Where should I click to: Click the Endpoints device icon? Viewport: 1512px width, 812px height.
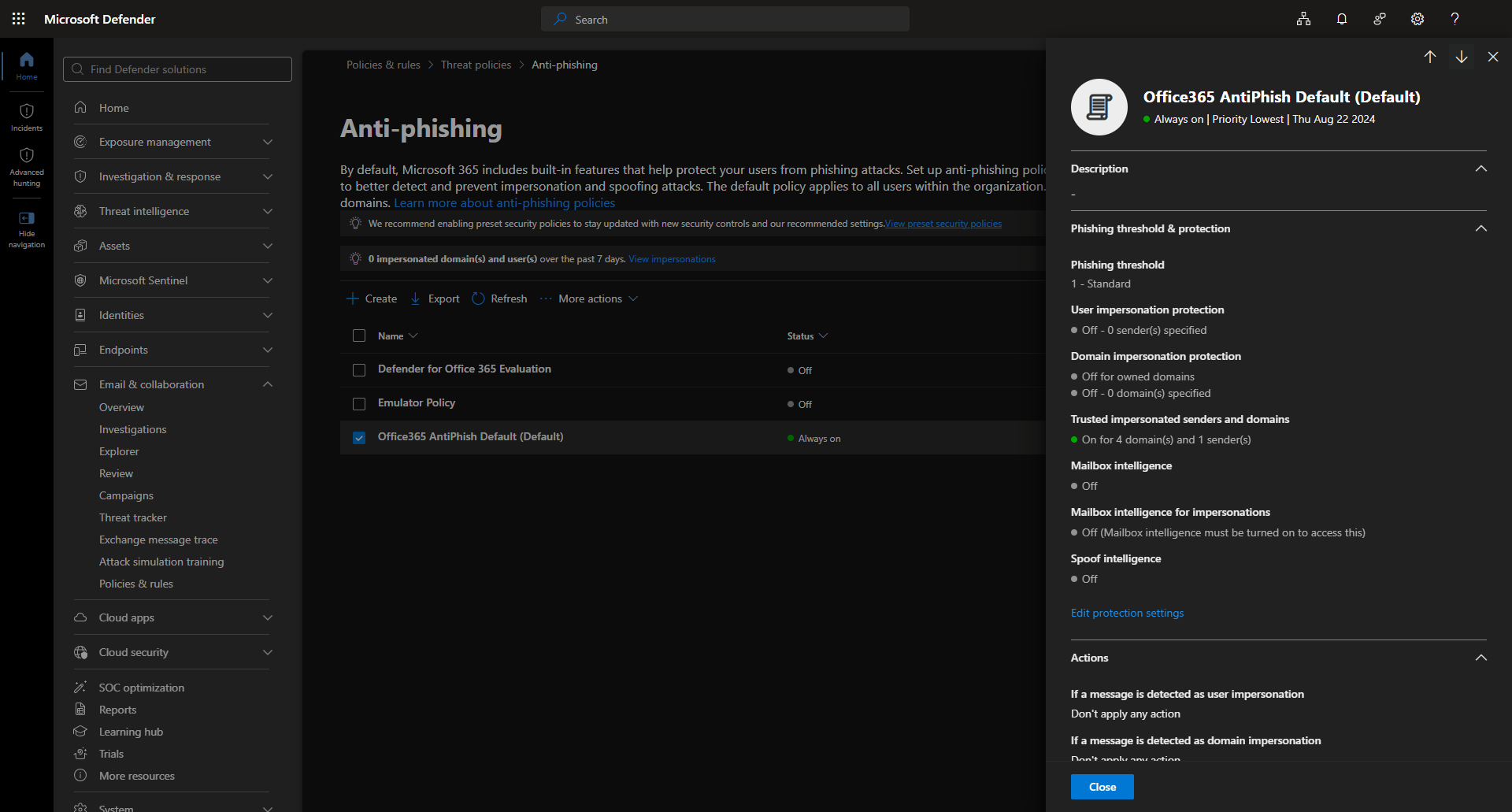[80, 350]
